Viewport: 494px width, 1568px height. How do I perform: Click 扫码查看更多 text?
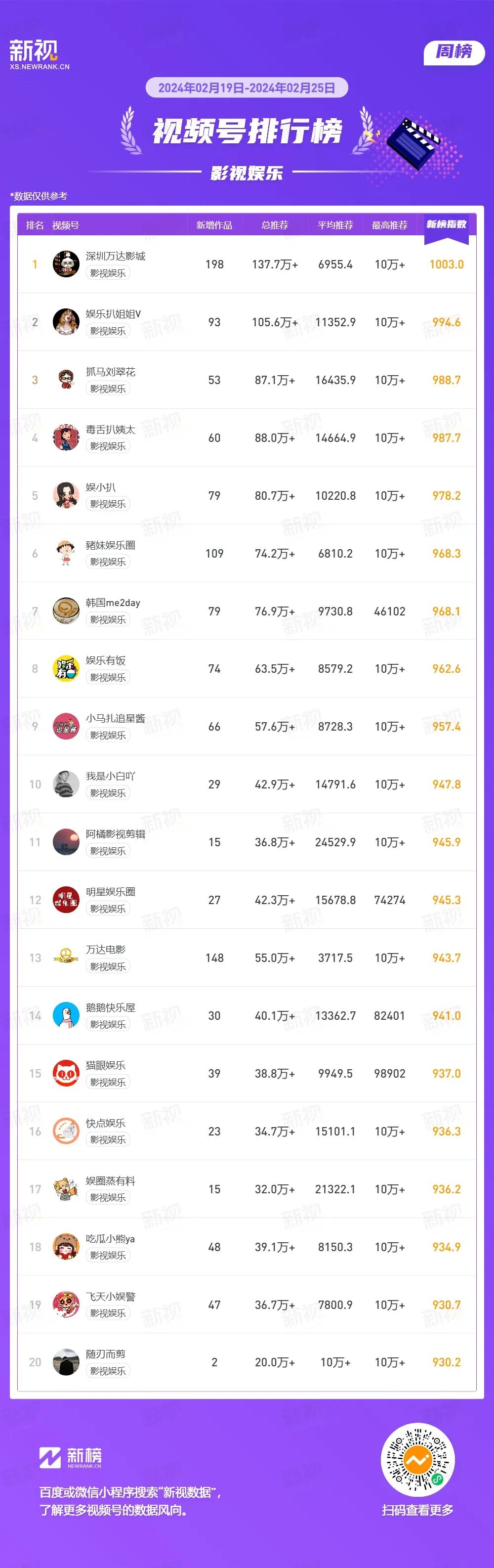coord(417,1510)
